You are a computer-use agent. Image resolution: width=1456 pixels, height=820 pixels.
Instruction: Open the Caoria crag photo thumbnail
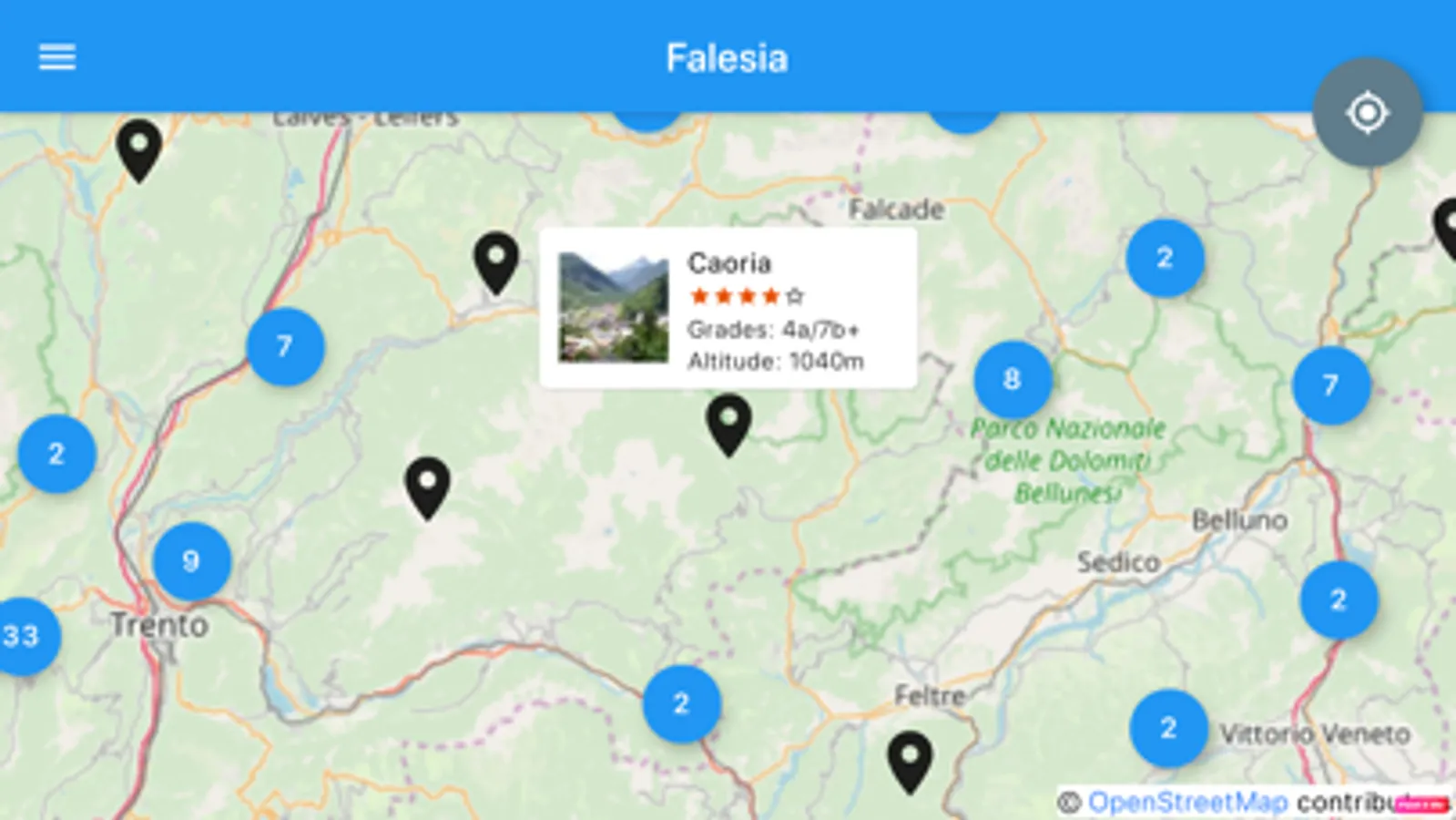(613, 308)
